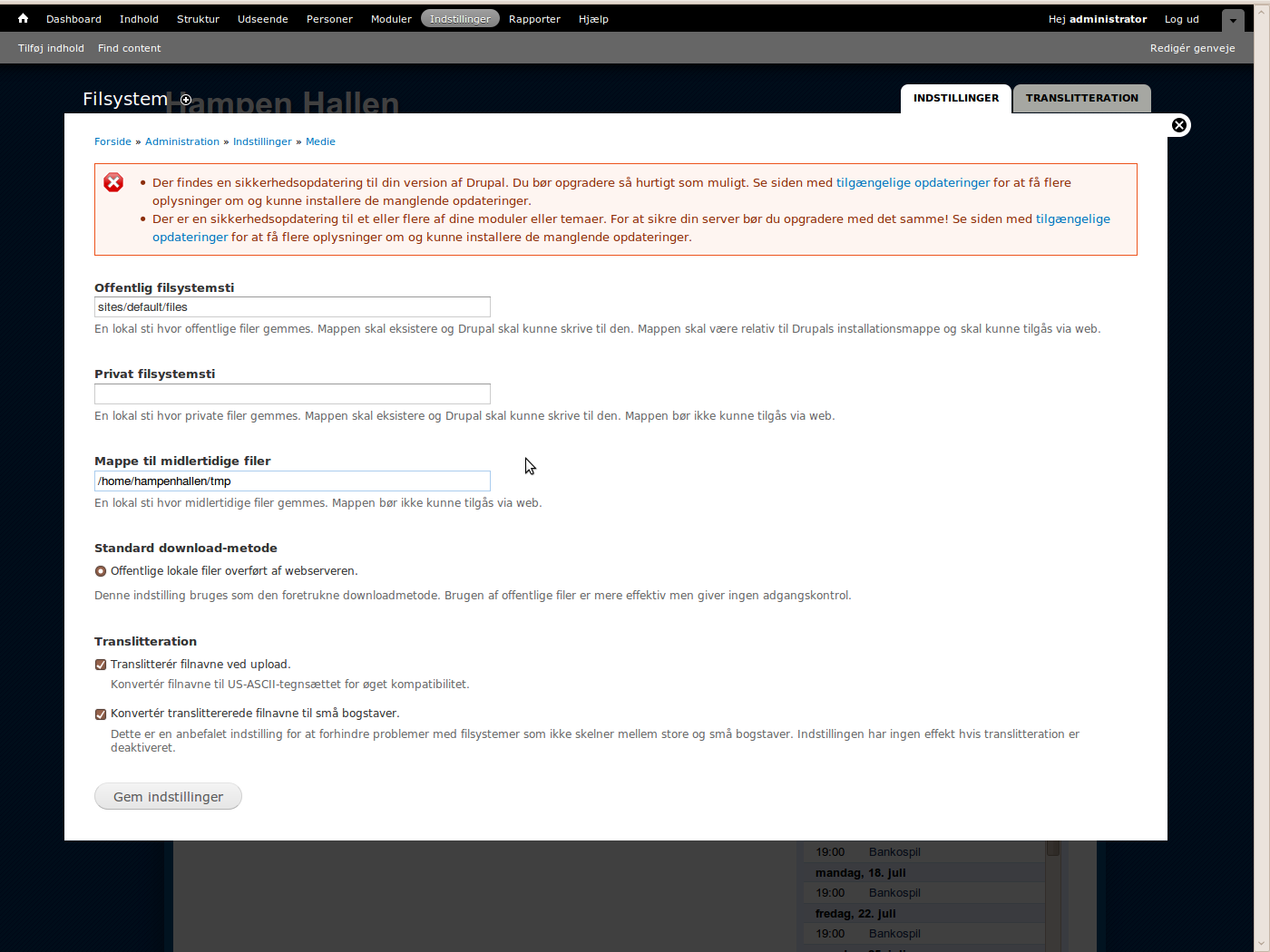Toggle the shortcut drawer arrow button
The image size is (1270, 952).
(1233, 20)
